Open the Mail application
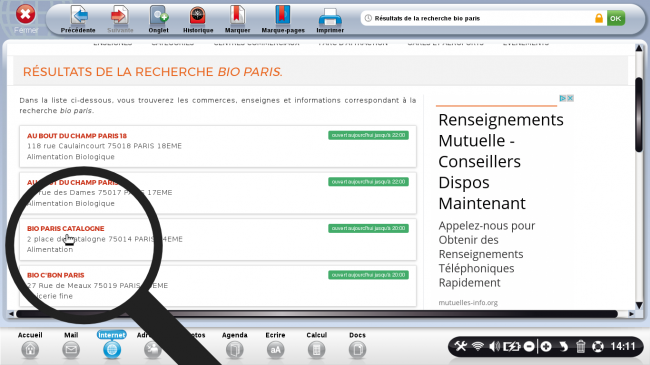The width and height of the screenshot is (650, 365). [x=71, y=345]
